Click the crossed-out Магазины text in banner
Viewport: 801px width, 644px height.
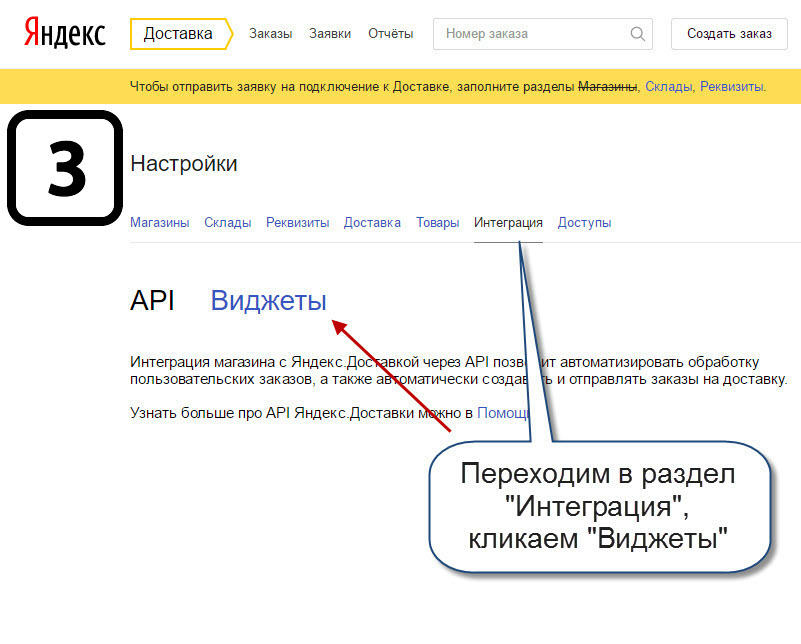point(607,86)
